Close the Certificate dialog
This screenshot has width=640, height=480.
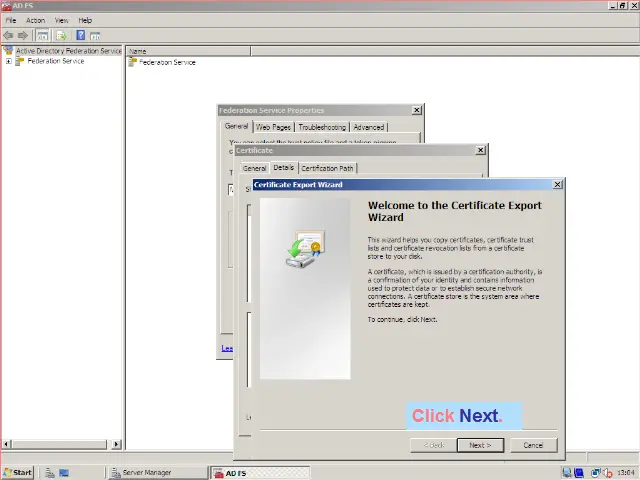(481, 150)
